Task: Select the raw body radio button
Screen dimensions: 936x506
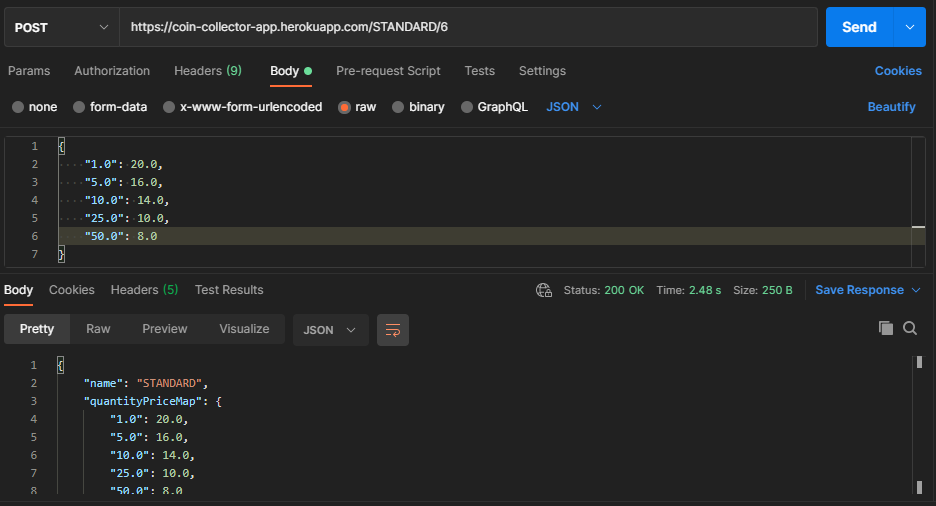Action: tap(344, 107)
